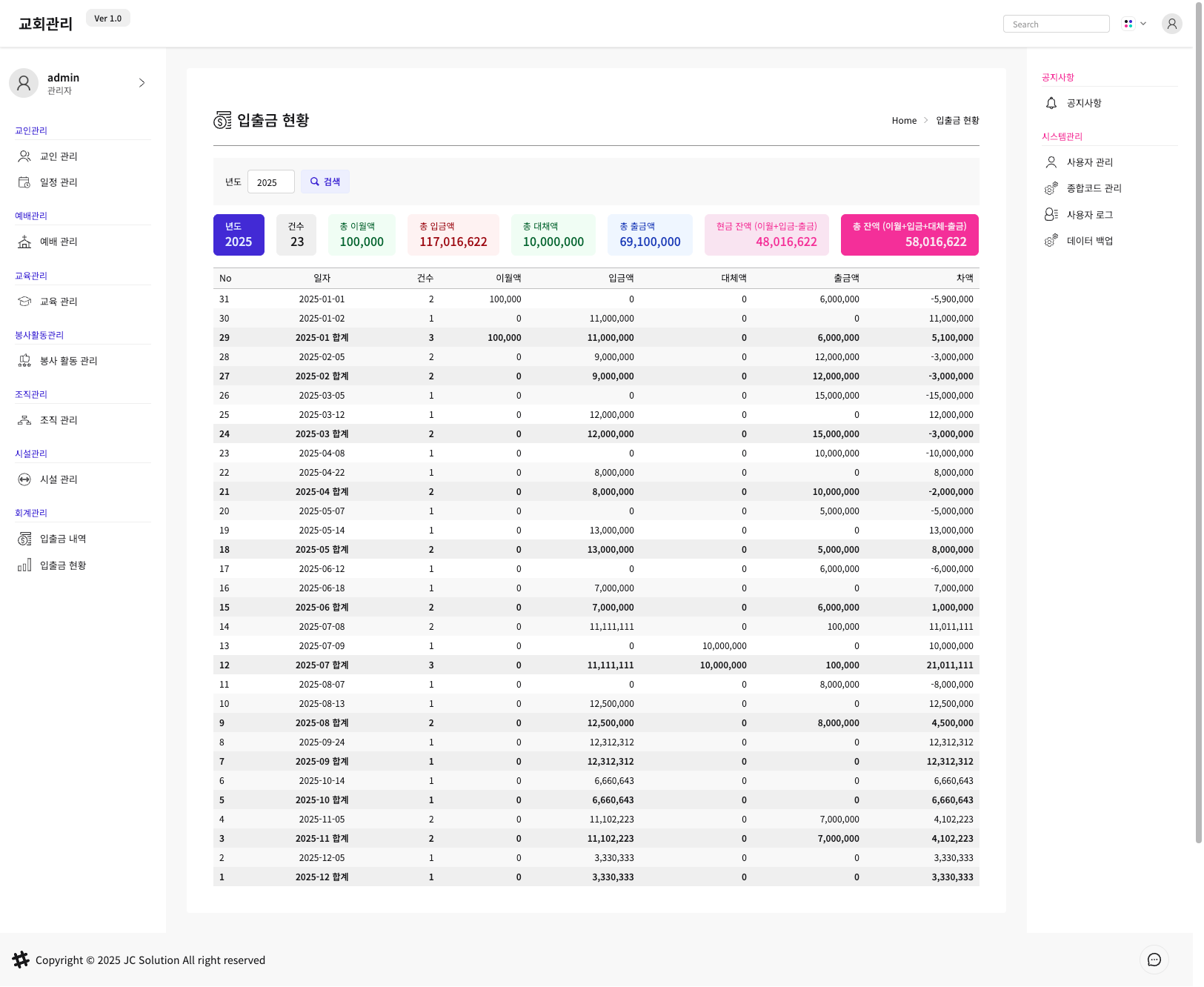This screenshot has width=1204, height=987.
Task: Open 종합코드 관리 in system menu
Action: tap(1094, 188)
